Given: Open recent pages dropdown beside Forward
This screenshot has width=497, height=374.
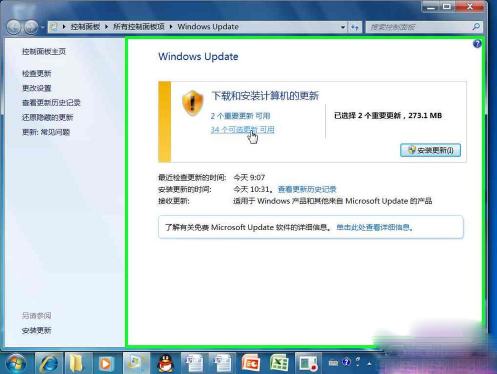Looking at the screenshot, I should click(x=43, y=27).
